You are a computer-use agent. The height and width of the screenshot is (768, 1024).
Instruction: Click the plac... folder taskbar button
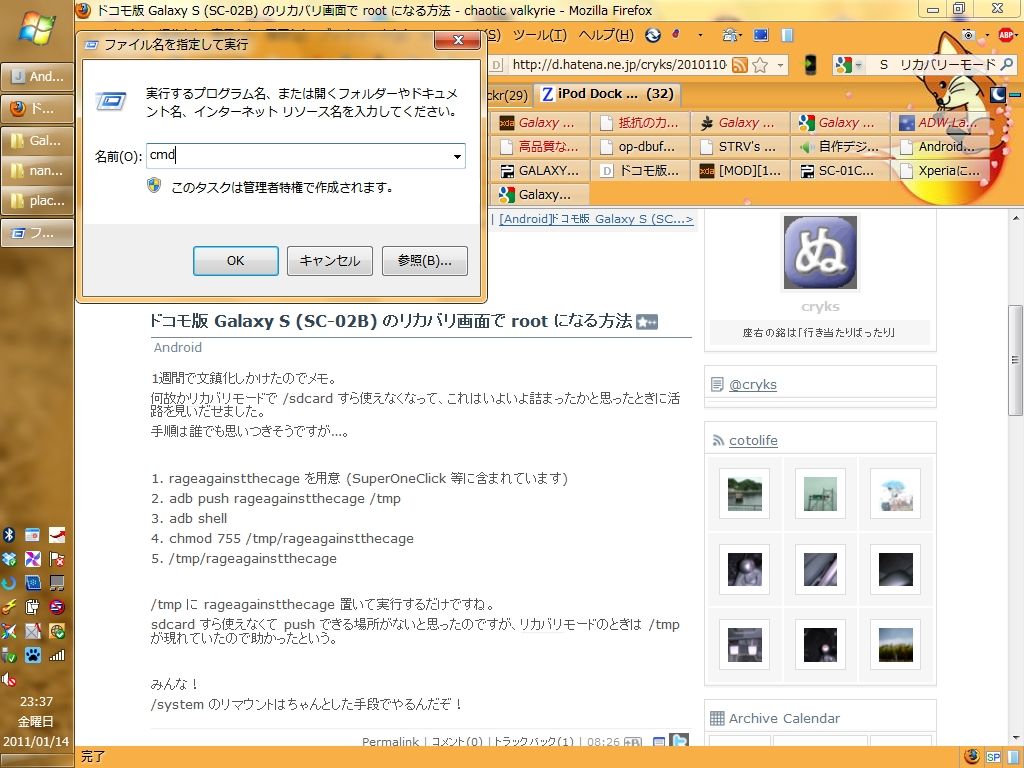click(x=37, y=200)
